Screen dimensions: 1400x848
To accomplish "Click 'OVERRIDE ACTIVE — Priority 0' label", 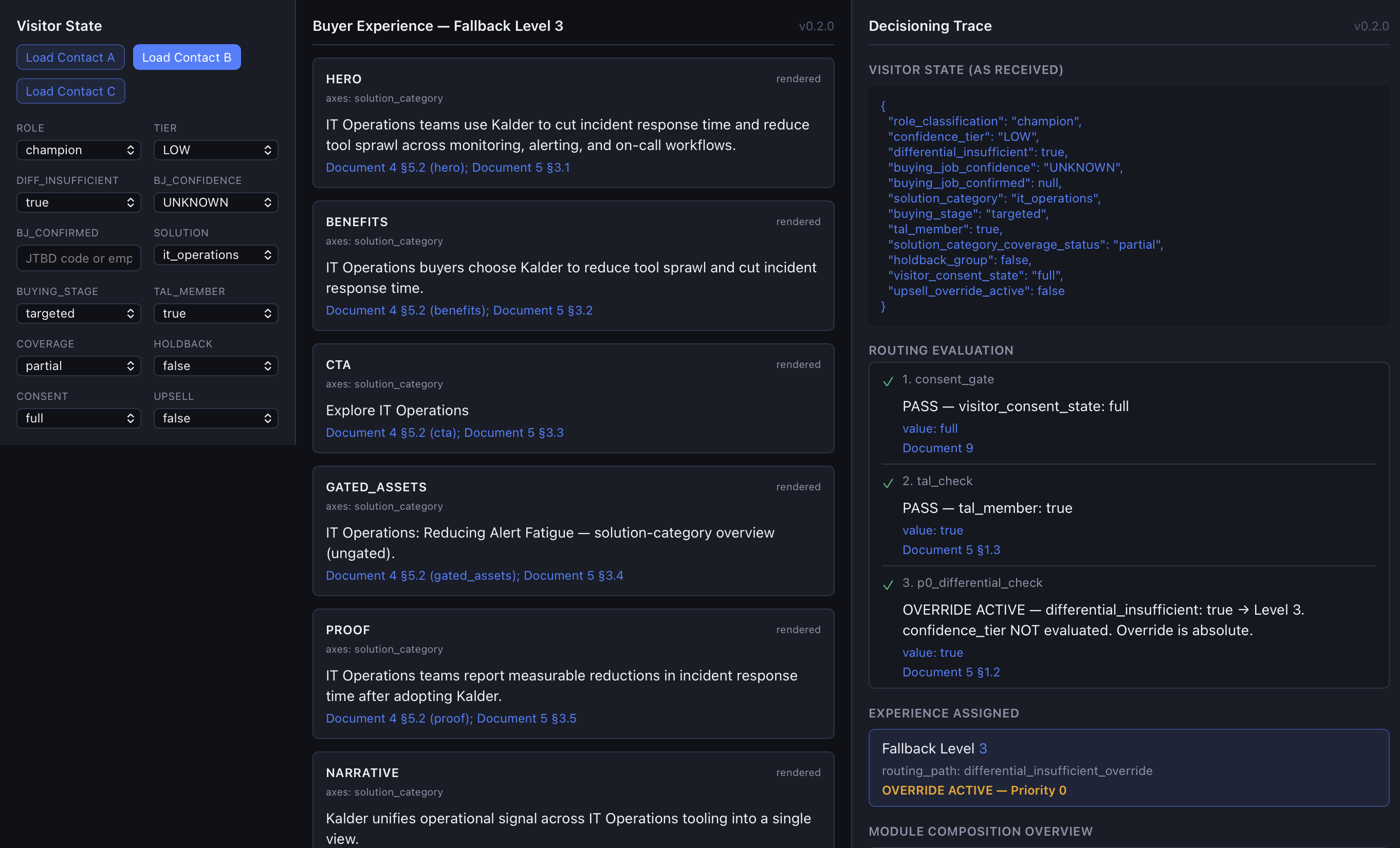I will coord(974,790).
